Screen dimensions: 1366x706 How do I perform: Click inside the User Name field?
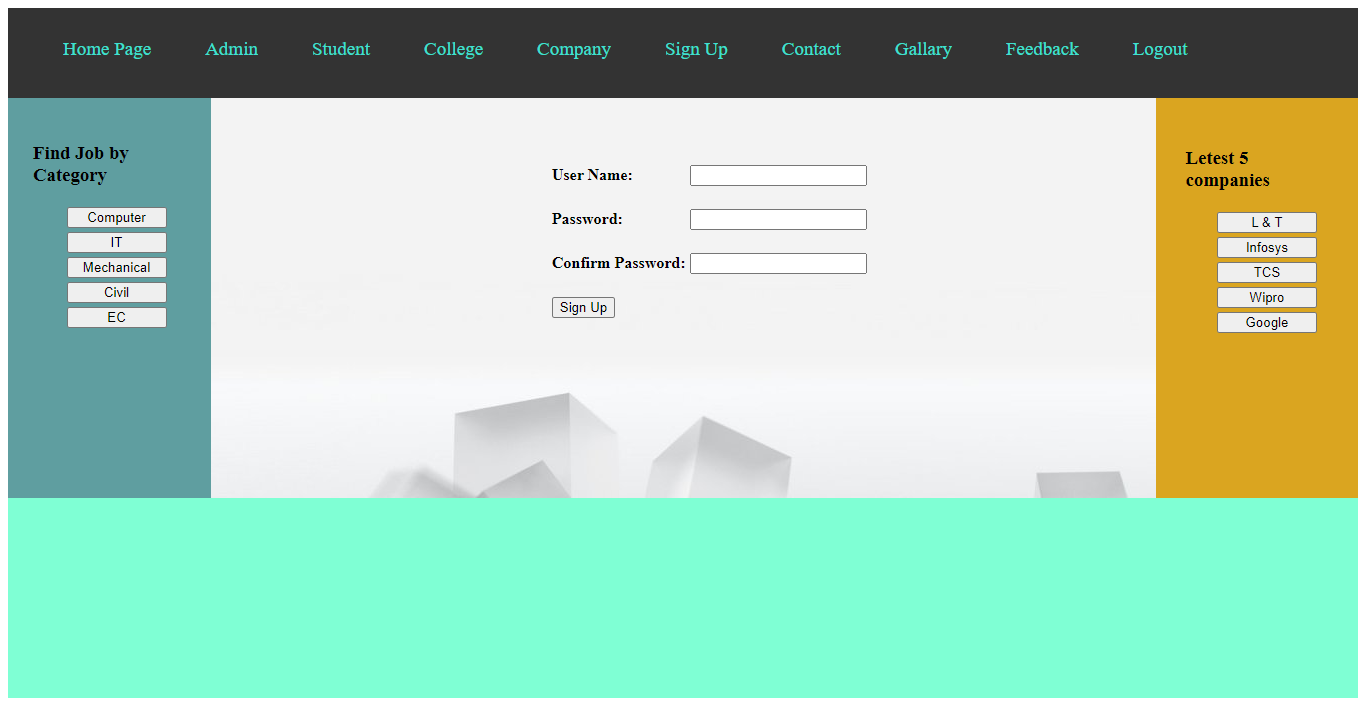click(778, 175)
